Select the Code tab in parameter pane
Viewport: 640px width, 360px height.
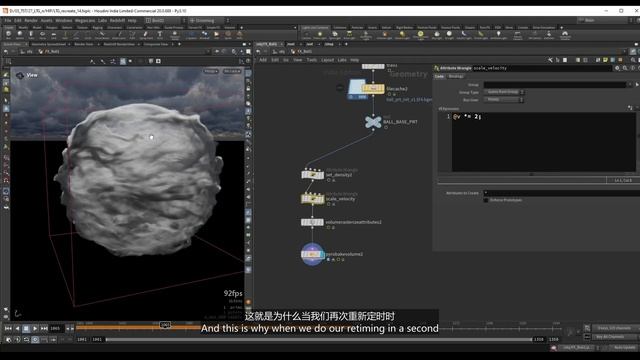439,76
